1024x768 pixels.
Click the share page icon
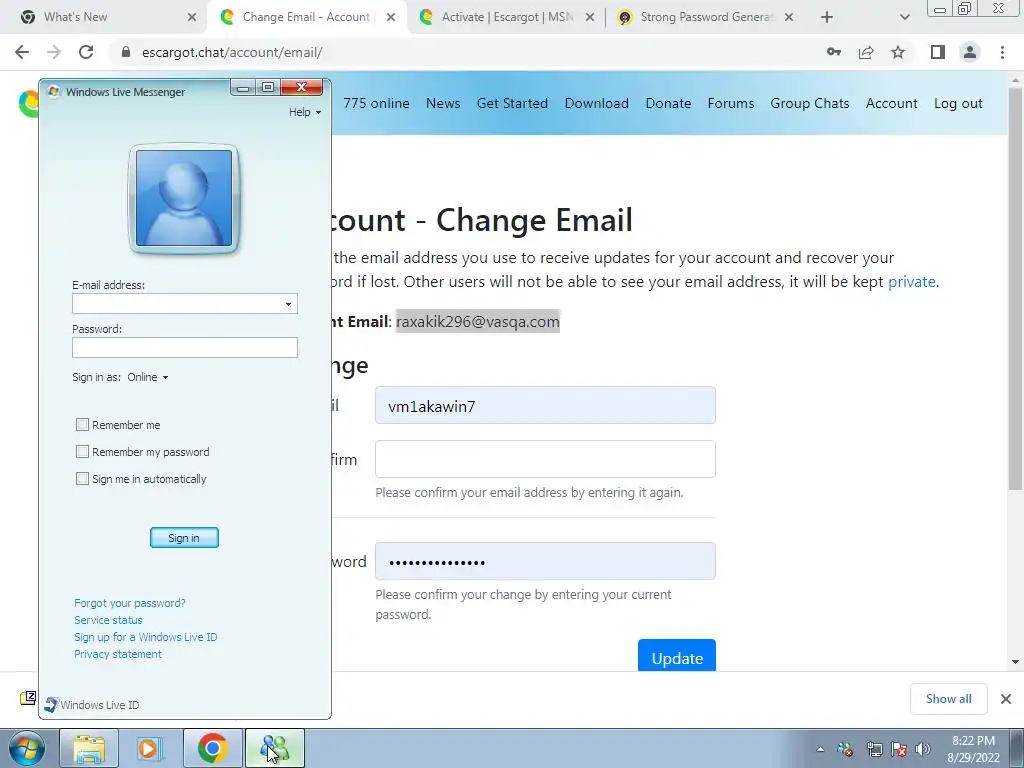click(866, 52)
